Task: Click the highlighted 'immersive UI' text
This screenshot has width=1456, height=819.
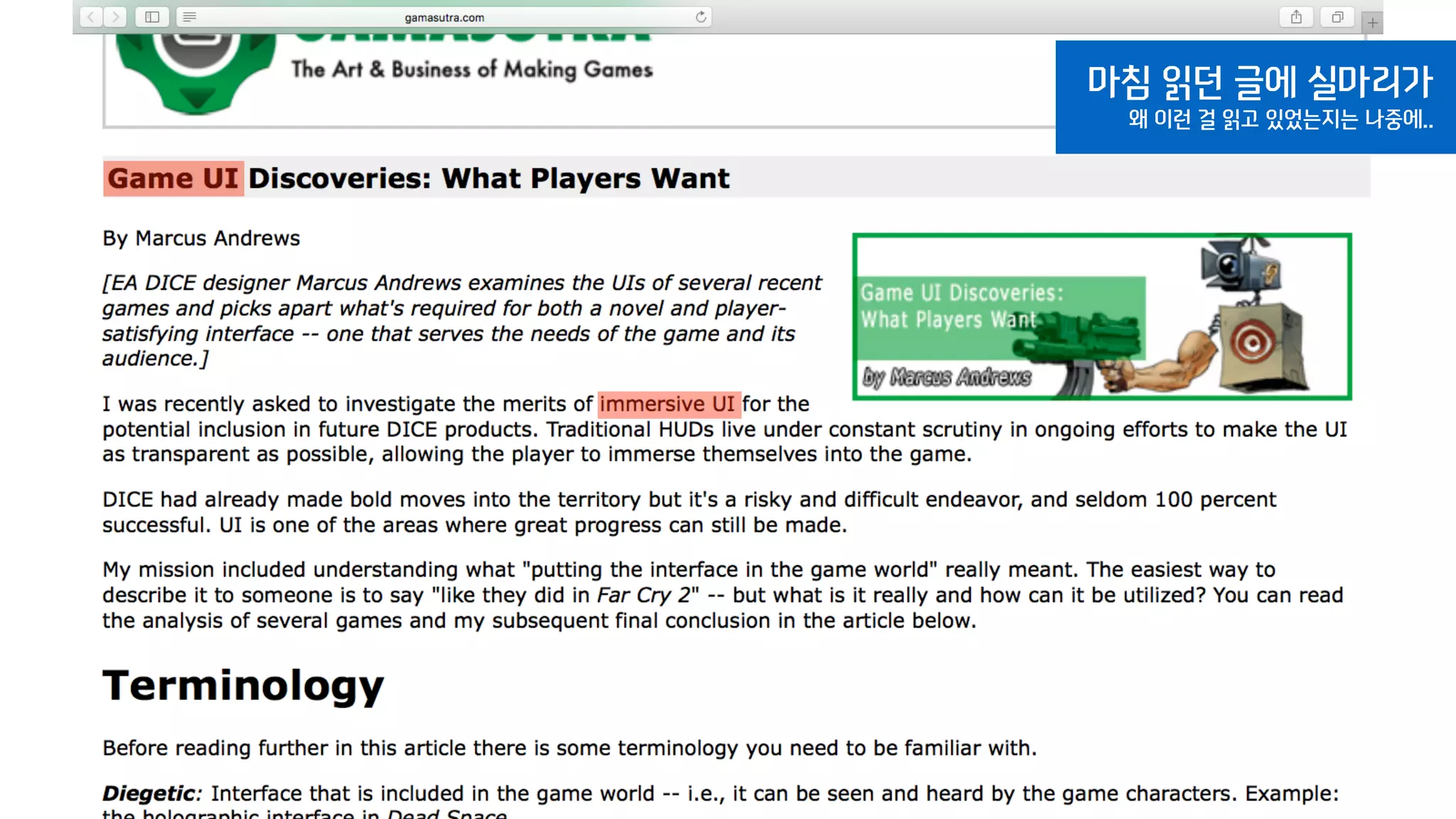Action: (x=668, y=404)
